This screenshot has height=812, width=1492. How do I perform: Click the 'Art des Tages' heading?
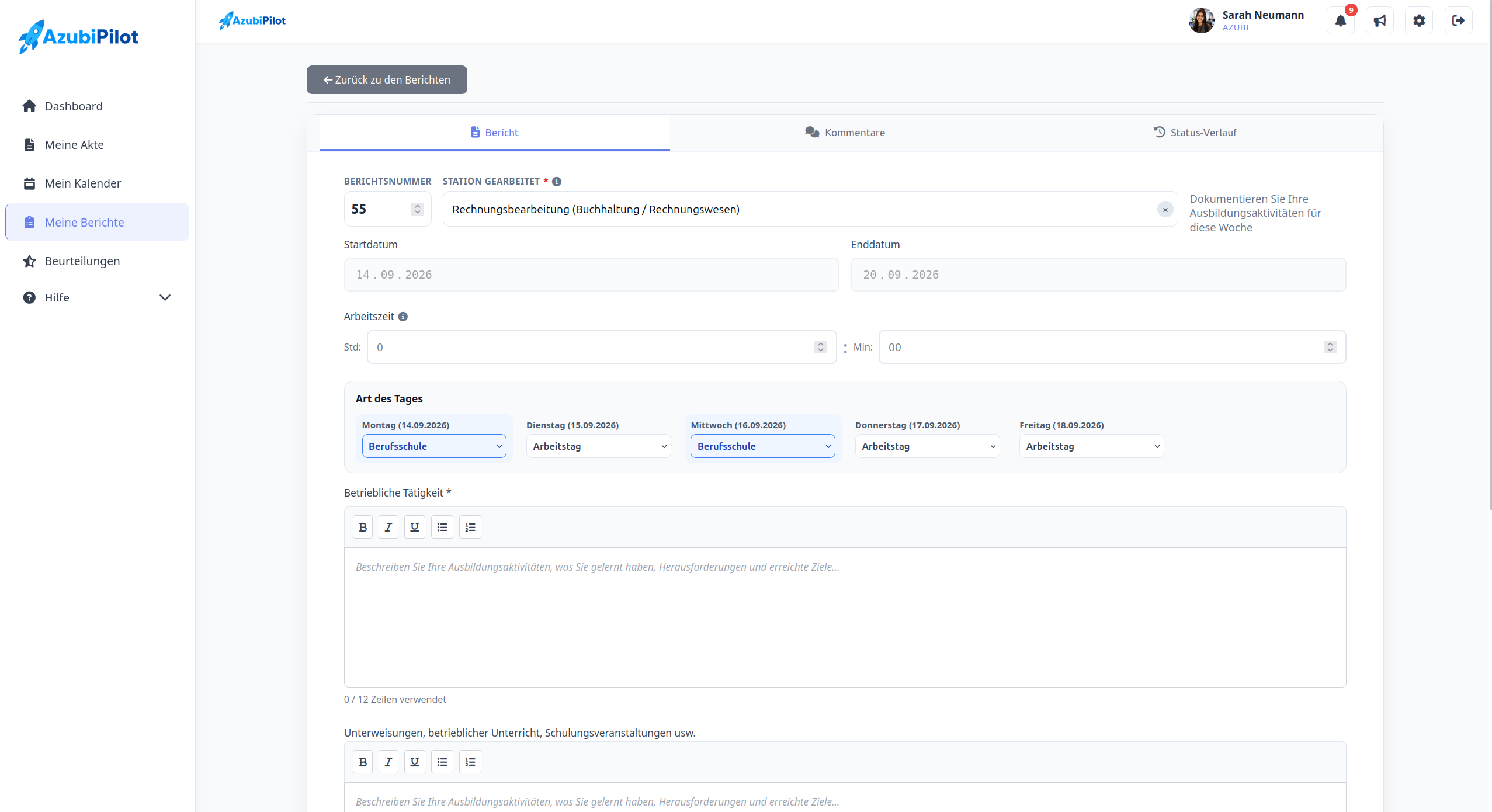389,399
